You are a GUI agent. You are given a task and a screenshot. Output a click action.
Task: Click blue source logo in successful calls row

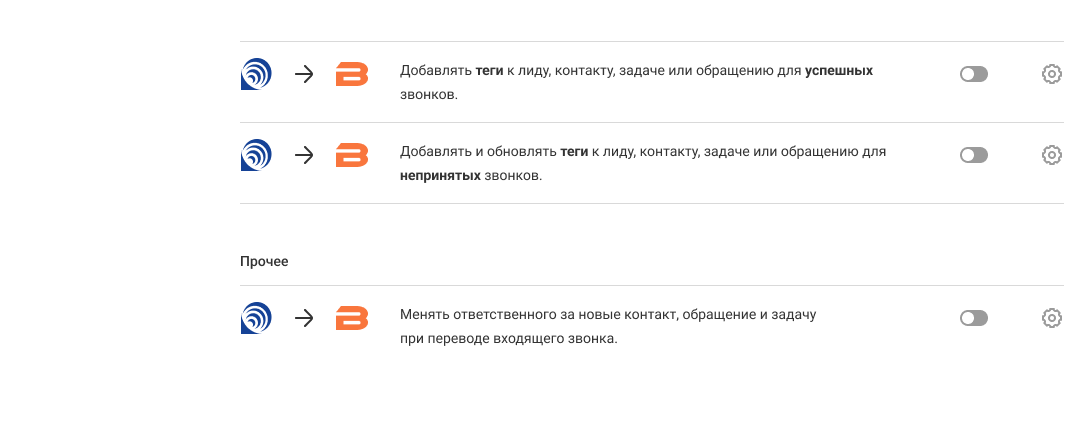(x=257, y=74)
